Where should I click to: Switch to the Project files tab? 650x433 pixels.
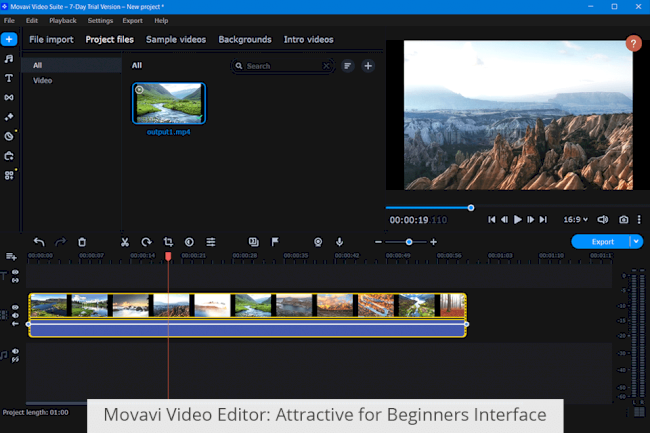tap(109, 39)
